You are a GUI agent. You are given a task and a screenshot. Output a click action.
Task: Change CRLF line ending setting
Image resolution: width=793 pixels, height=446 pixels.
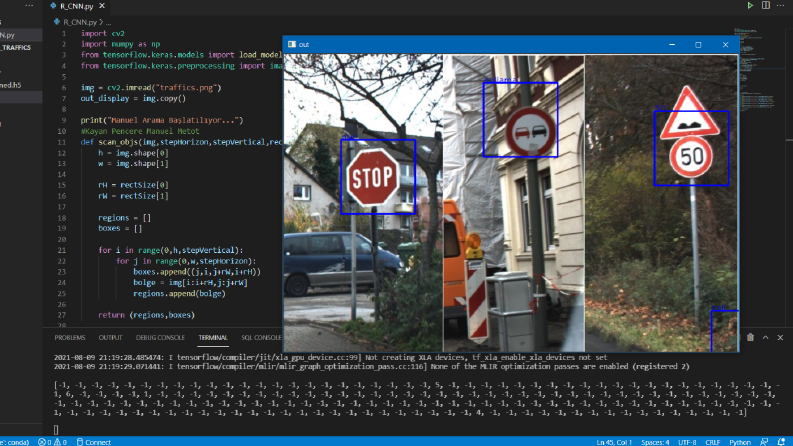coord(713,442)
